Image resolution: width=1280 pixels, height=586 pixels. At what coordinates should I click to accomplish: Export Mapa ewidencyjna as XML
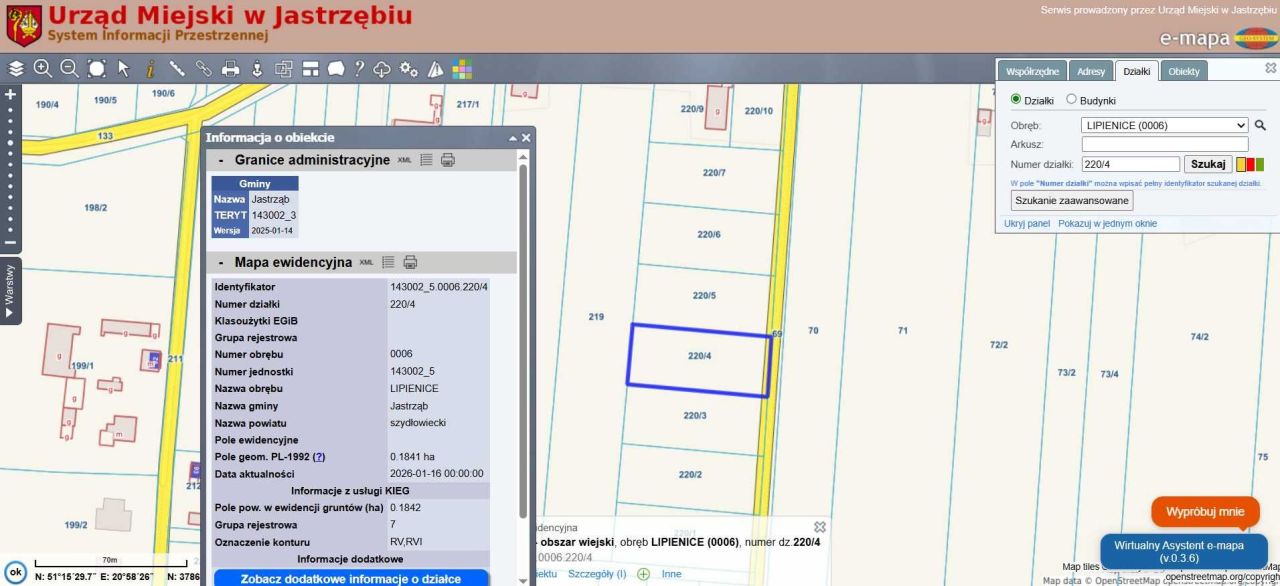[x=366, y=262]
